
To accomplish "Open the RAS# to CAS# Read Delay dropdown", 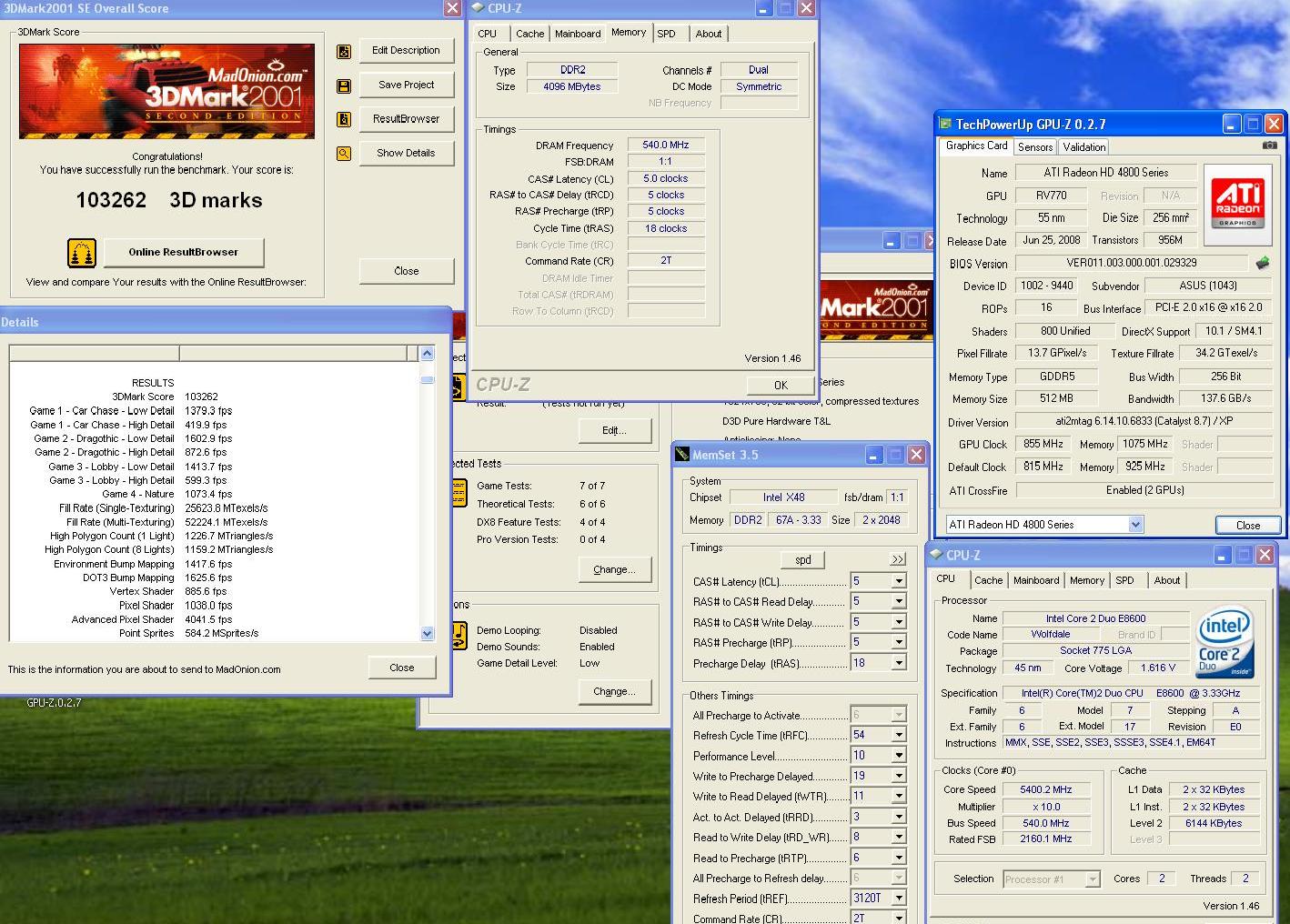I will pyautogui.click(x=899, y=602).
